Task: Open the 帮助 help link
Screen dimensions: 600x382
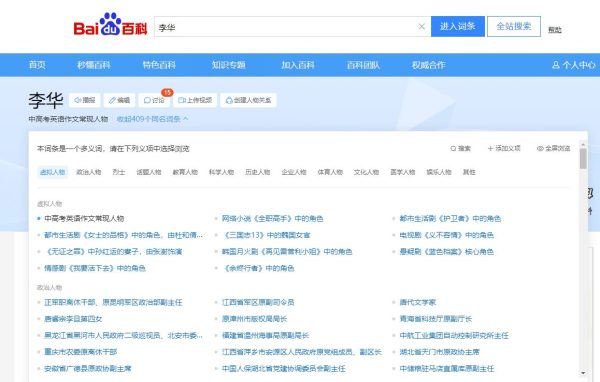Action: 554,29
